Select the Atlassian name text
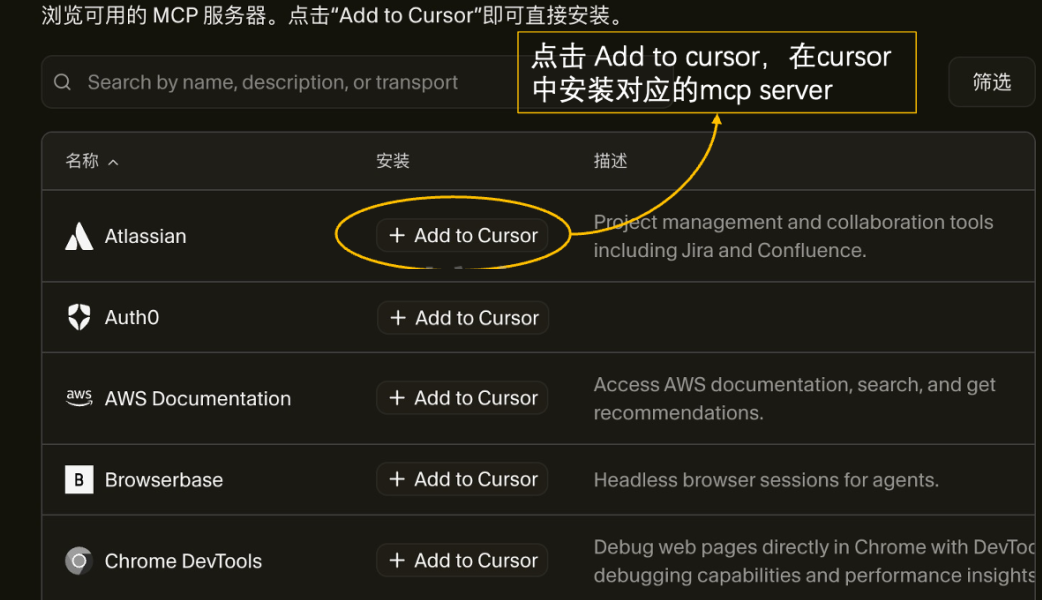1042x600 pixels. click(146, 236)
